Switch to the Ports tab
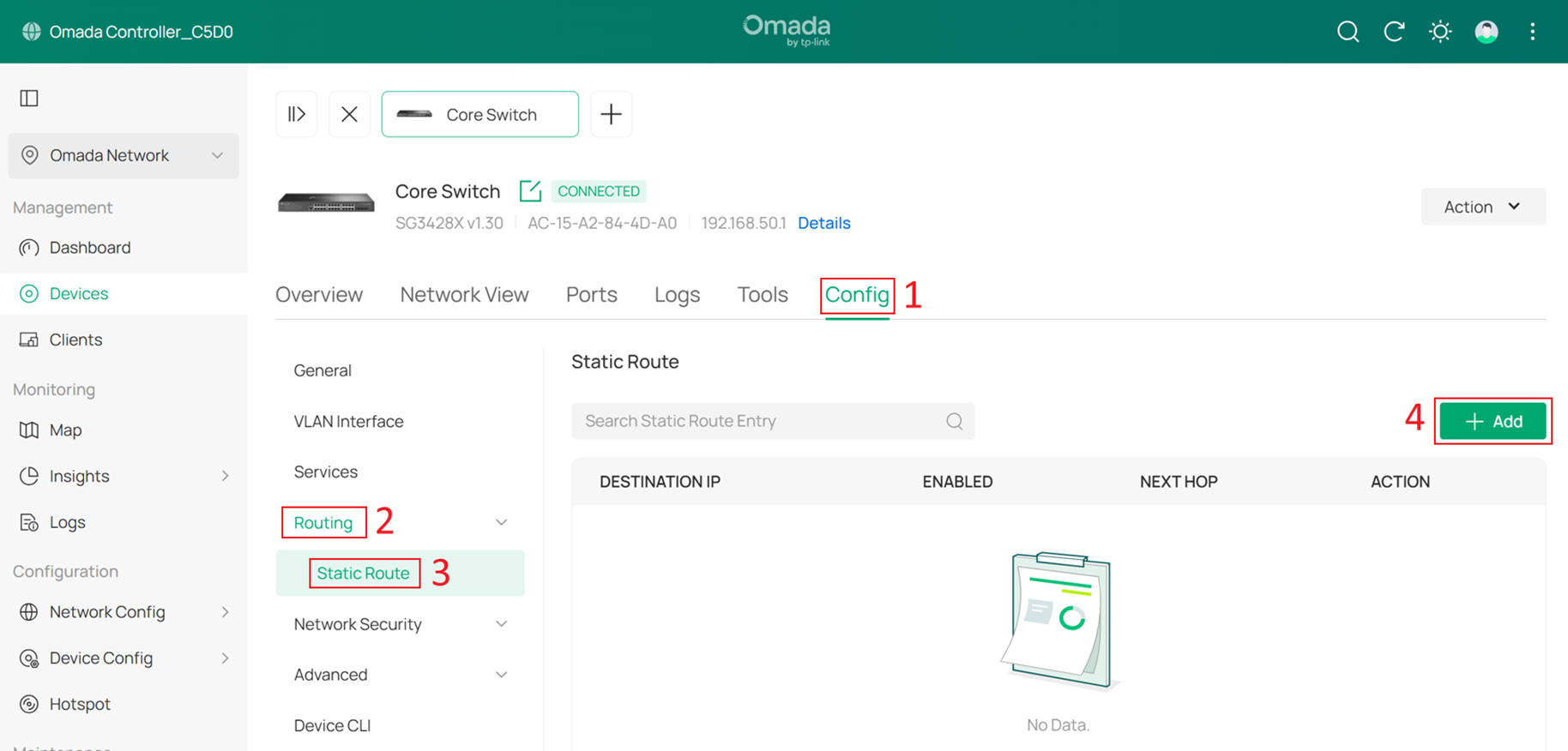Image resolution: width=1568 pixels, height=751 pixels. pos(592,295)
